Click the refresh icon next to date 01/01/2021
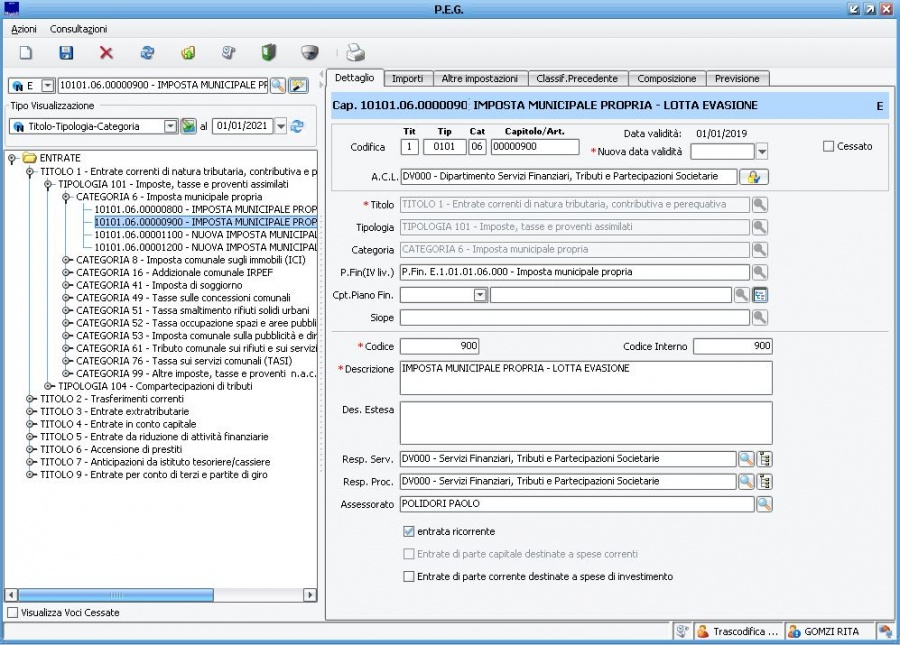900x645 pixels. point(297,127)
